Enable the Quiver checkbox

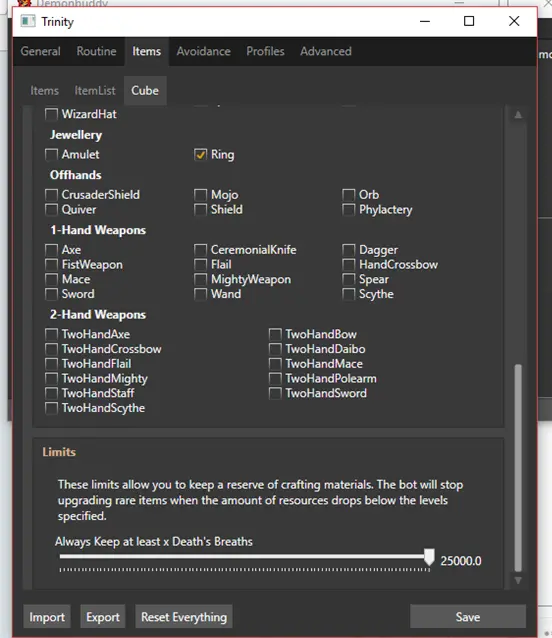pos(51,210)
